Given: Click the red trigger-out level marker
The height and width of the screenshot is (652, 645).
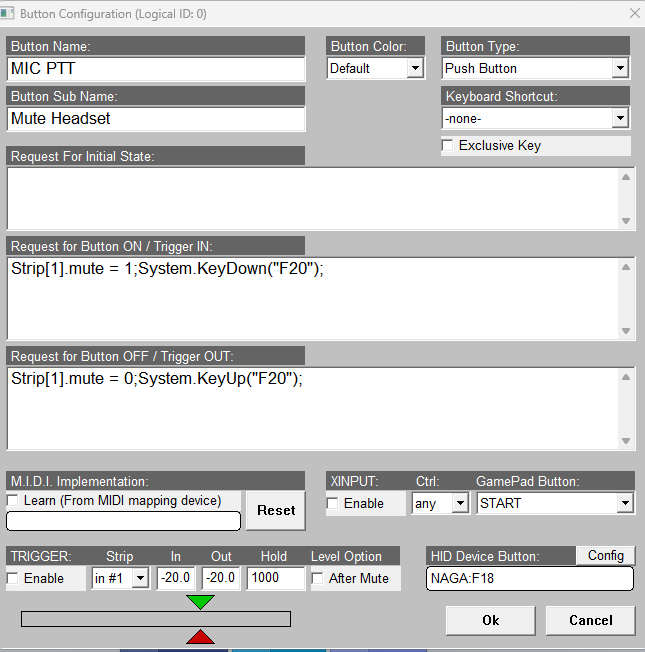Looking at the screenshot, I should tap(201, 637).
